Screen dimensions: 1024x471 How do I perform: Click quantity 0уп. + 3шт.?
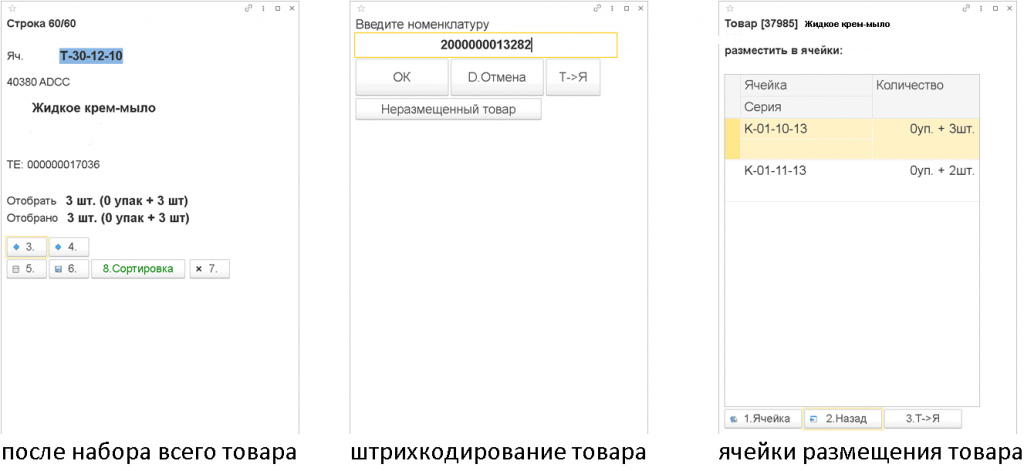(x=942, y=129)
